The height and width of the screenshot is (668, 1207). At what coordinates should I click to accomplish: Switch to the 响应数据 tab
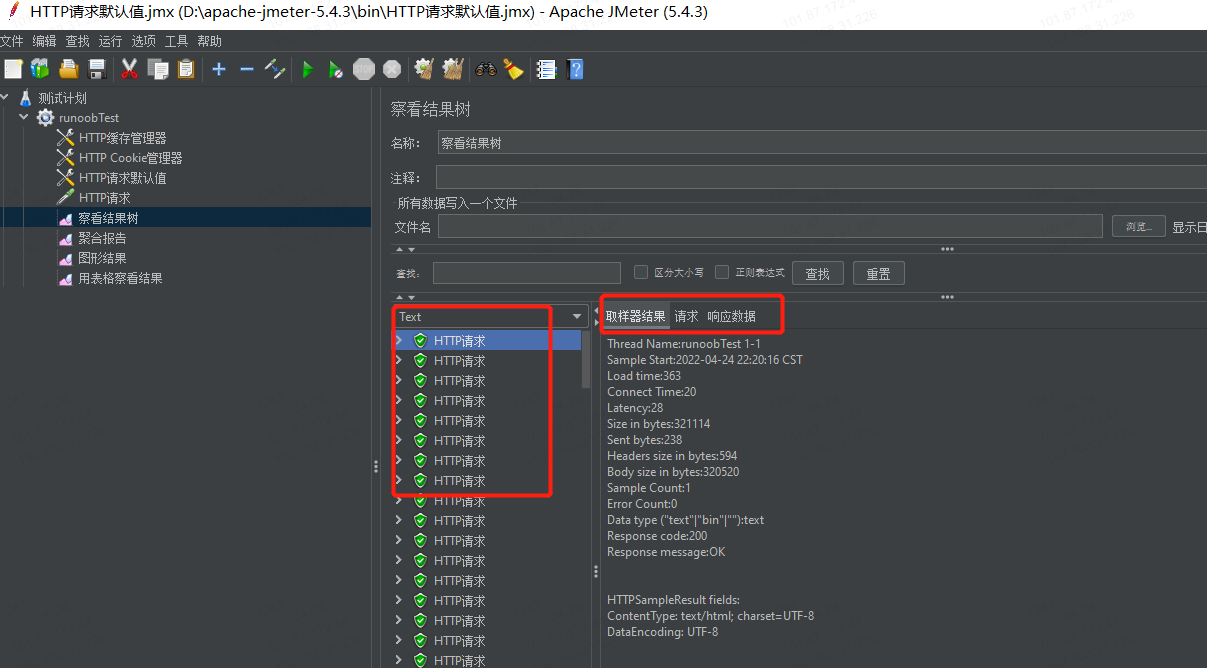(x=731, y=316)
